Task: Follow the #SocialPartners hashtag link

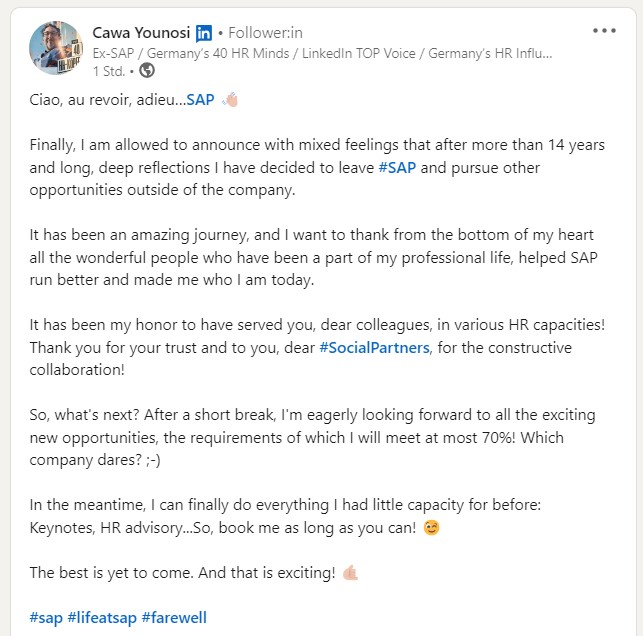Action: pos(374,348)
